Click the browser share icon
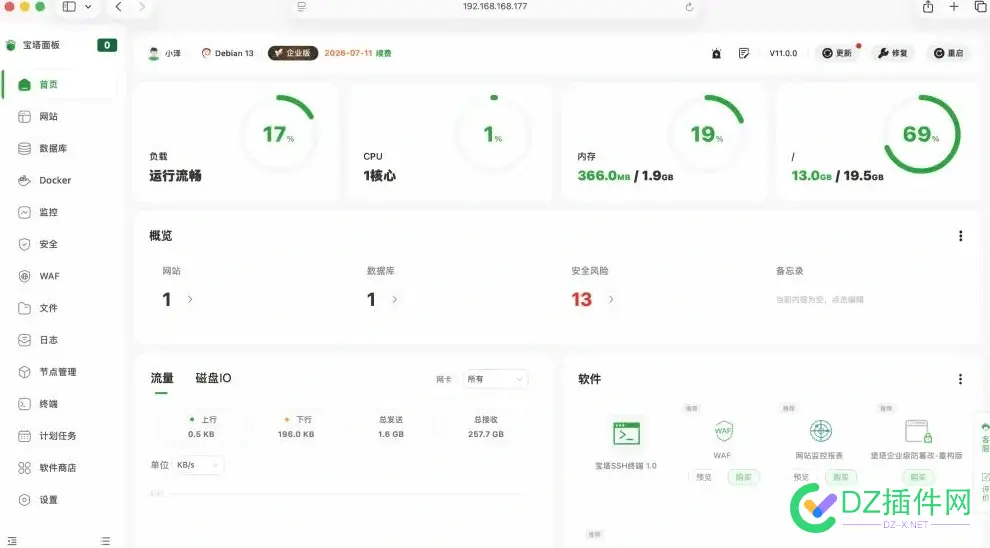The image size is (990, 548). point(927,7)
